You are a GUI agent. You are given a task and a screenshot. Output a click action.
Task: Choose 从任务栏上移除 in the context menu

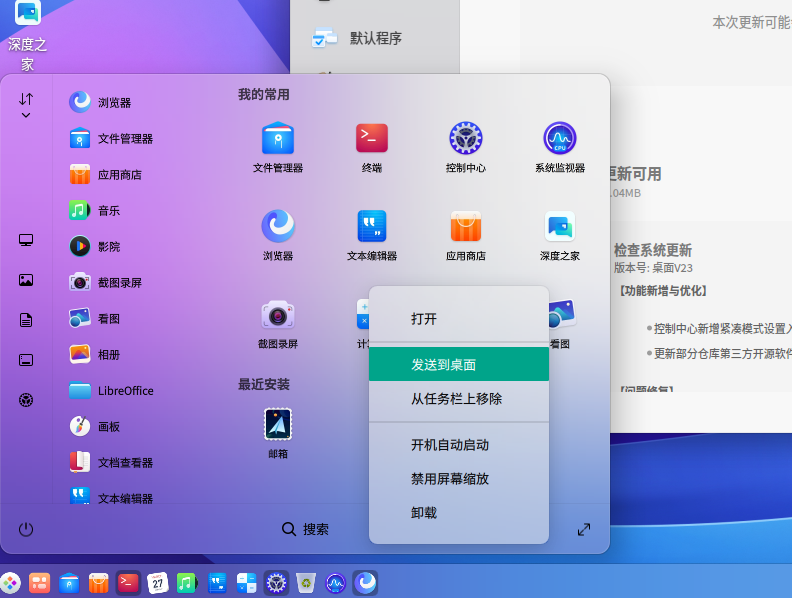coord(459,398)
